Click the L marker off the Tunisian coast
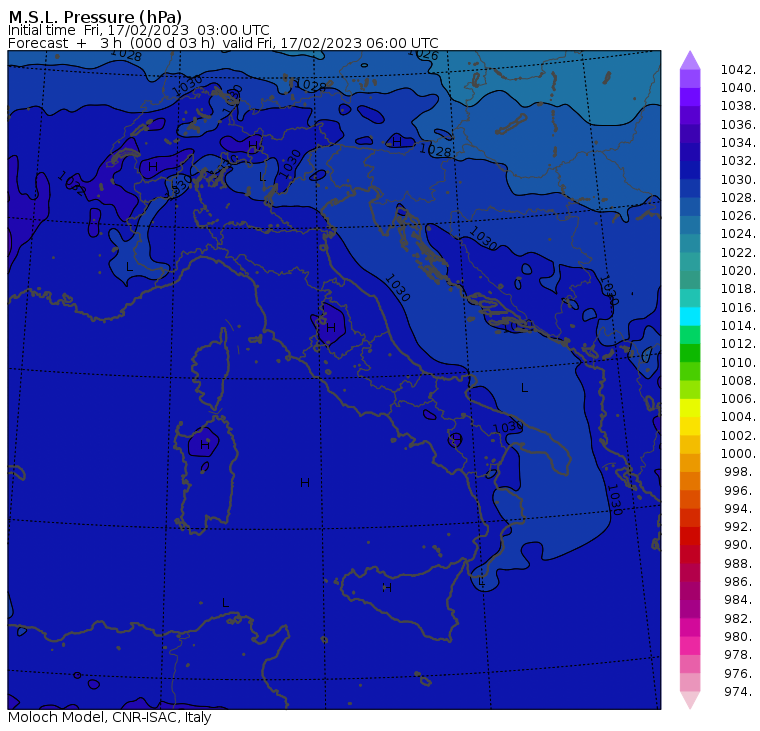The image size is (760, 731). click(225, 603)
